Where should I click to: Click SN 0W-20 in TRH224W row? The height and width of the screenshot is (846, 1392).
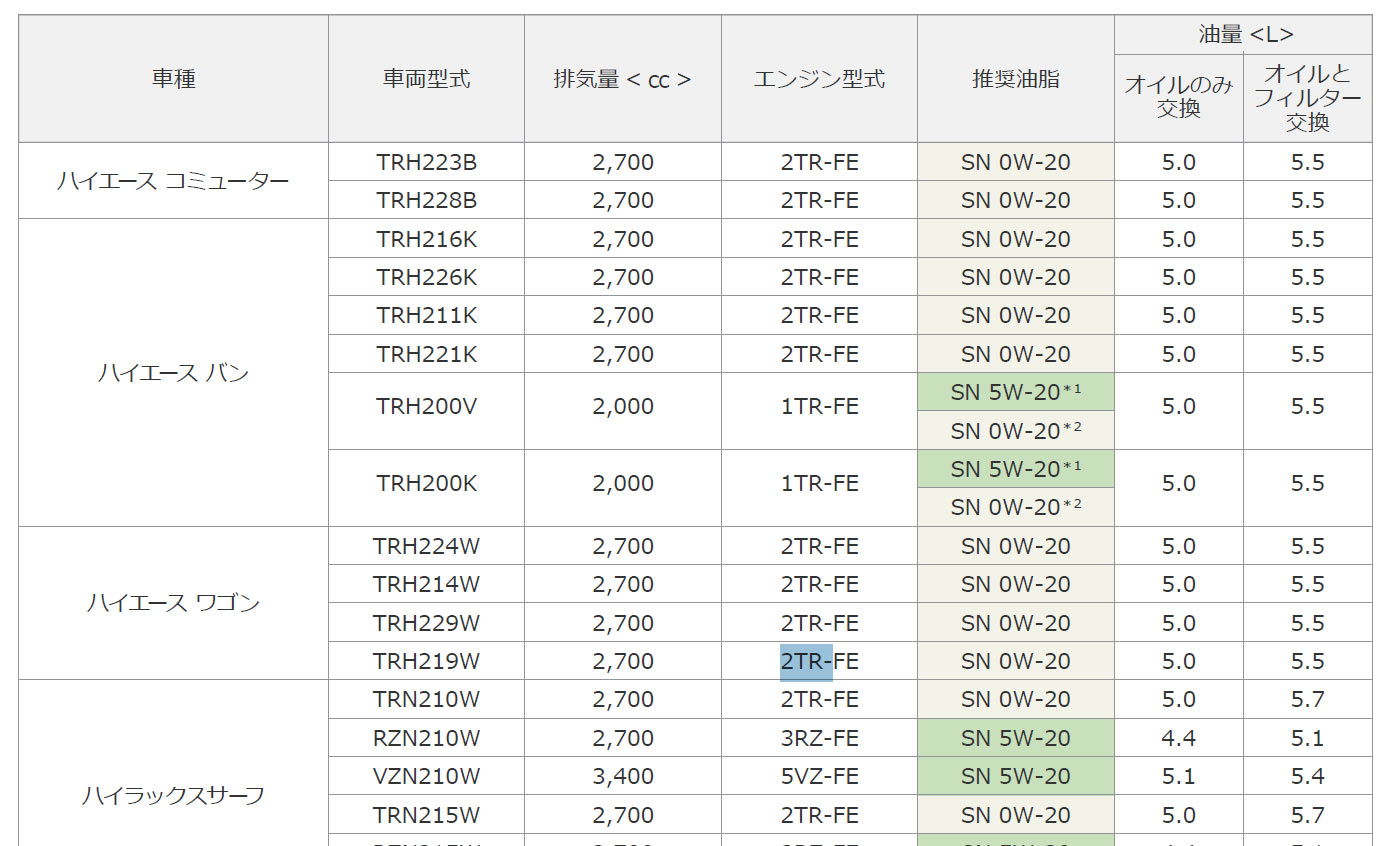pyautogui.click(x=1016, y=546)
